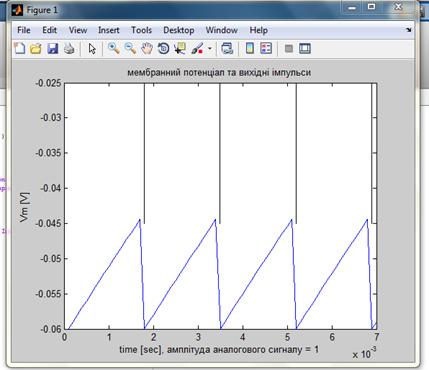This screenshot has width=429, height=370.
Task: Activate the Zoom In magnifier tool
Action: tap(114, 49)
